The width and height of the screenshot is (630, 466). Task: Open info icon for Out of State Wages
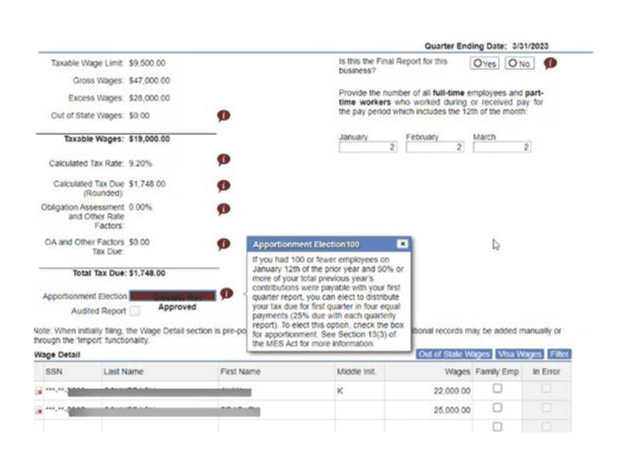(x=224, y=116)
